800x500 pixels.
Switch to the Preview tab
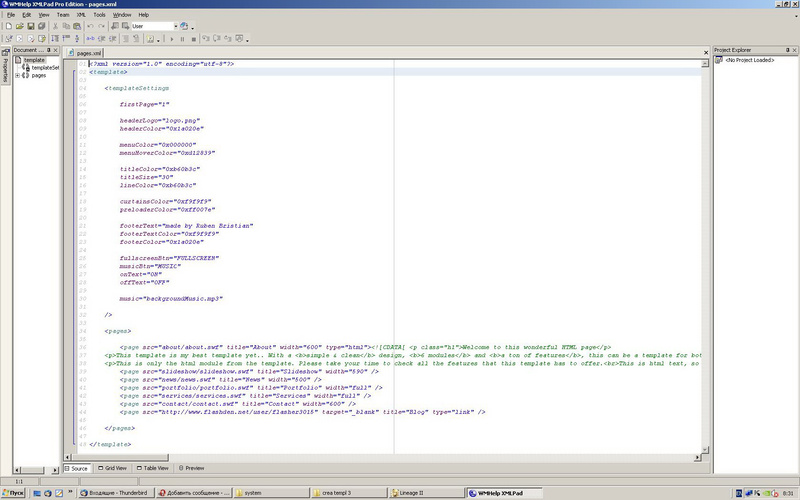(x=191, y=467)
